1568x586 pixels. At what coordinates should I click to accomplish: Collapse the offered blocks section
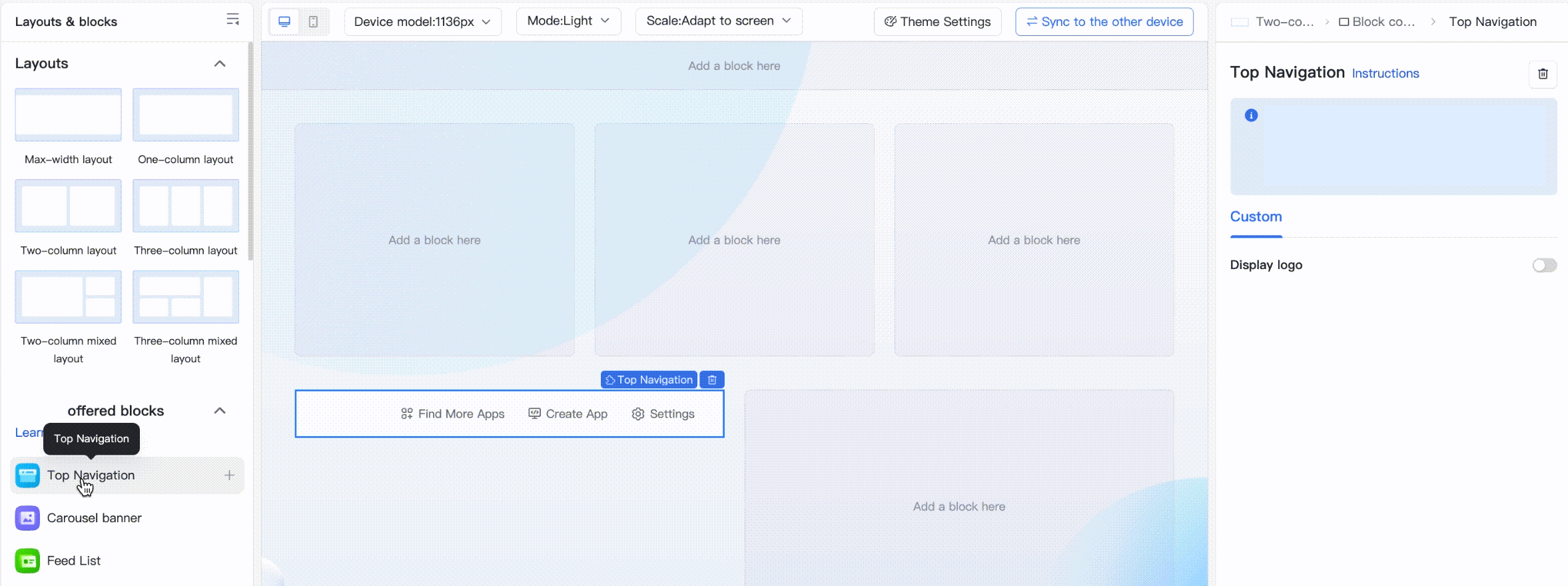[x=220, y=411]
